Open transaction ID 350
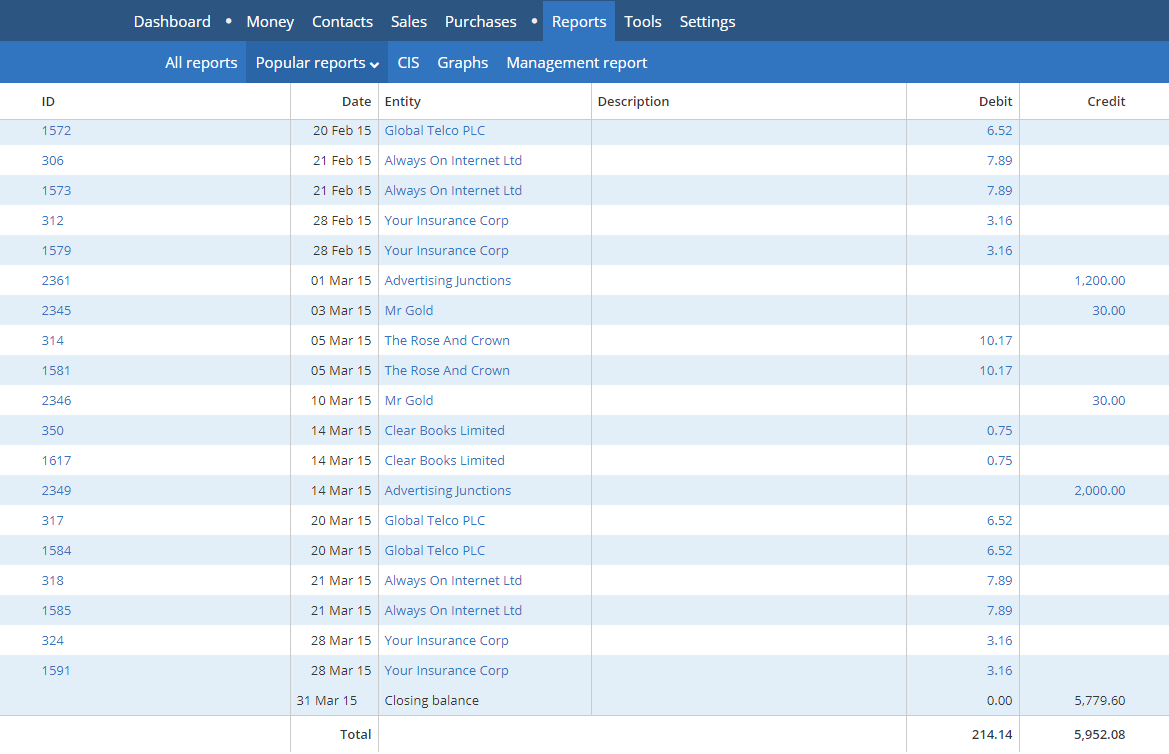Viewport: 1169px width, 754px height. coord(52,430)
